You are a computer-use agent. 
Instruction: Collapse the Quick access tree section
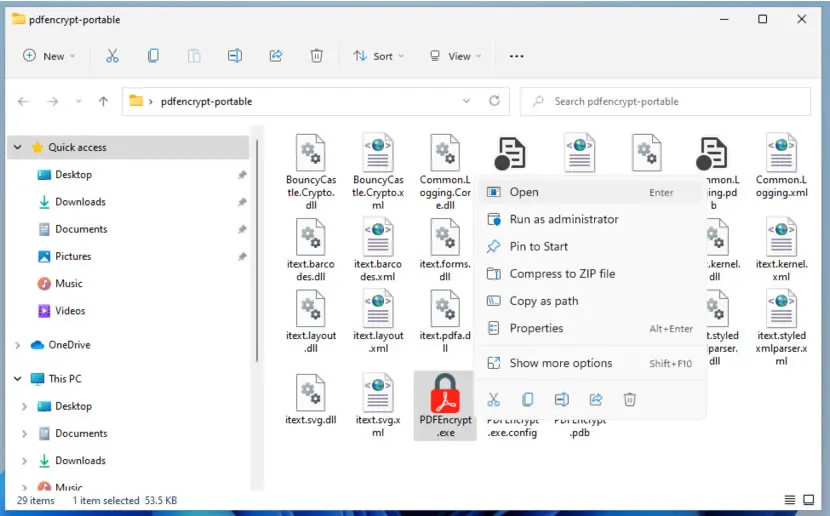(x=18, y=147)
